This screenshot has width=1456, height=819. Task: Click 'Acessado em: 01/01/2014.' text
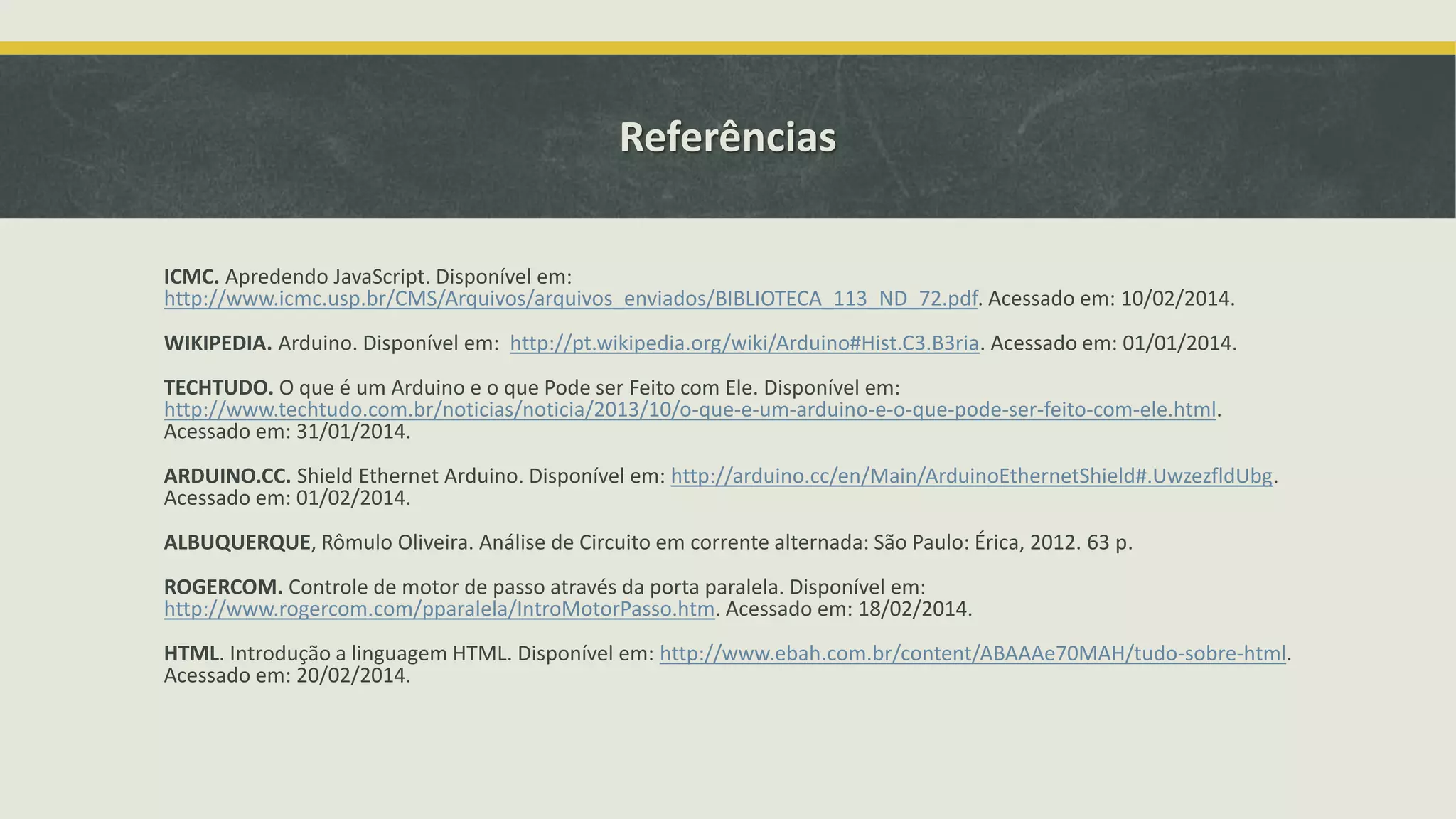click(1114, 343)
